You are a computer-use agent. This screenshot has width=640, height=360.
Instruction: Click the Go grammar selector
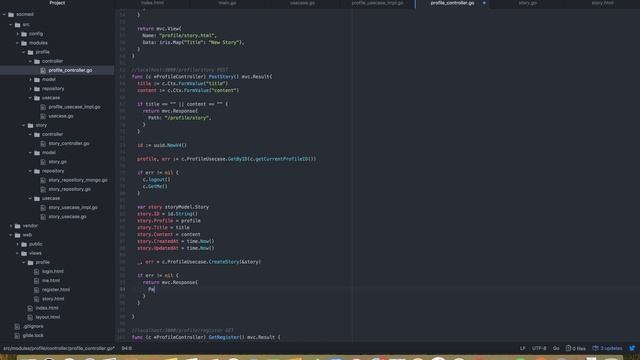(556, 348)
